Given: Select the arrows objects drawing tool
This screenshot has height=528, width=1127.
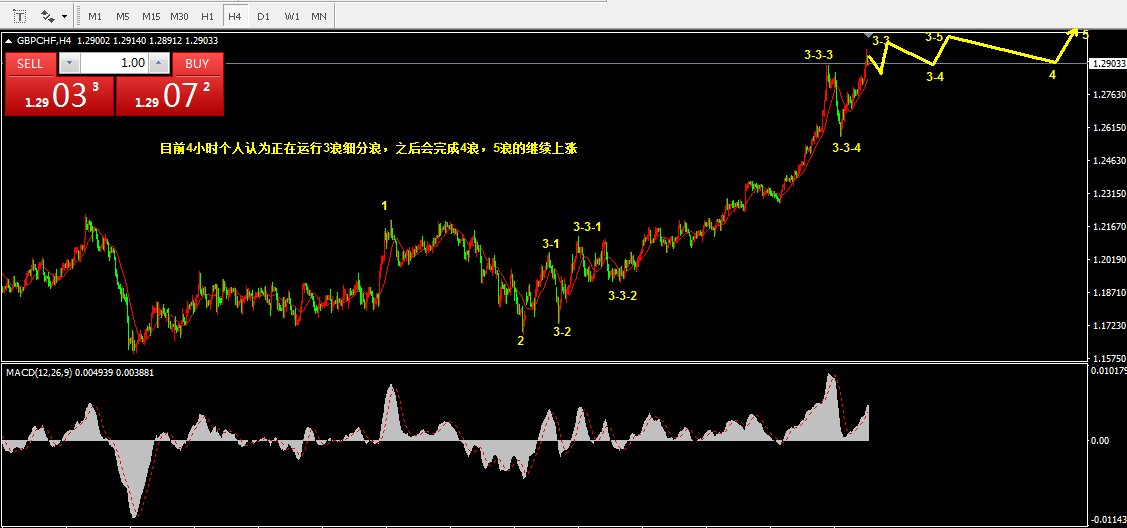Looking at the screenshot, I should click(x=47, y=15).
